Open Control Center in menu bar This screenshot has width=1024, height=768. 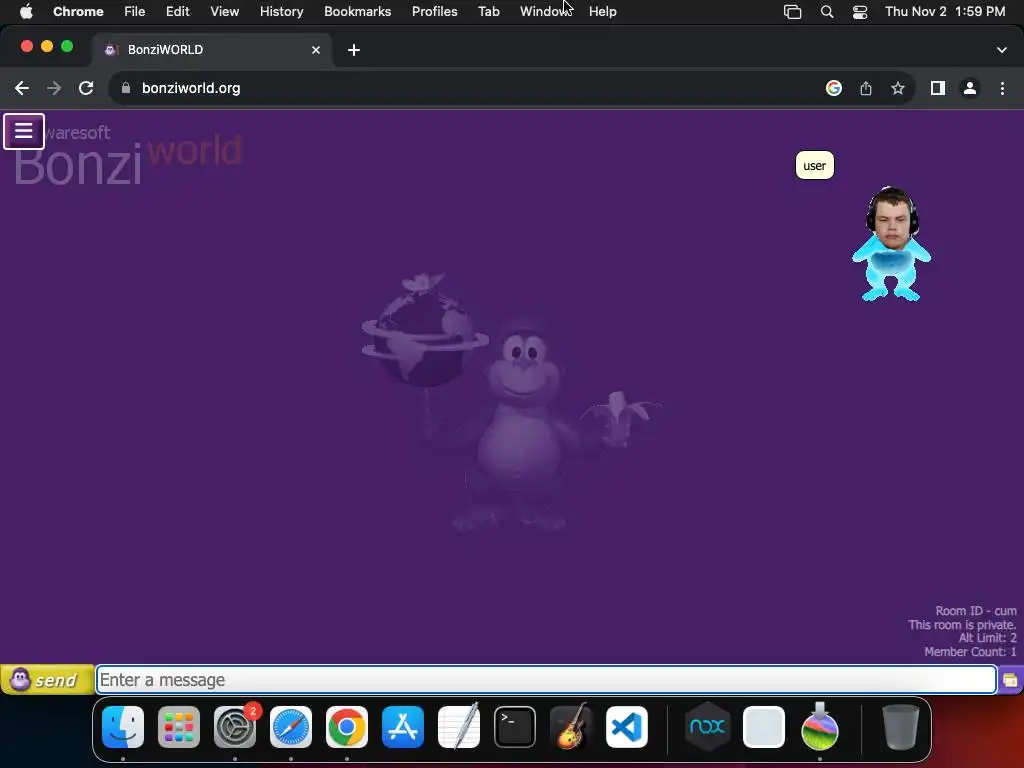[x=860, y=12]
